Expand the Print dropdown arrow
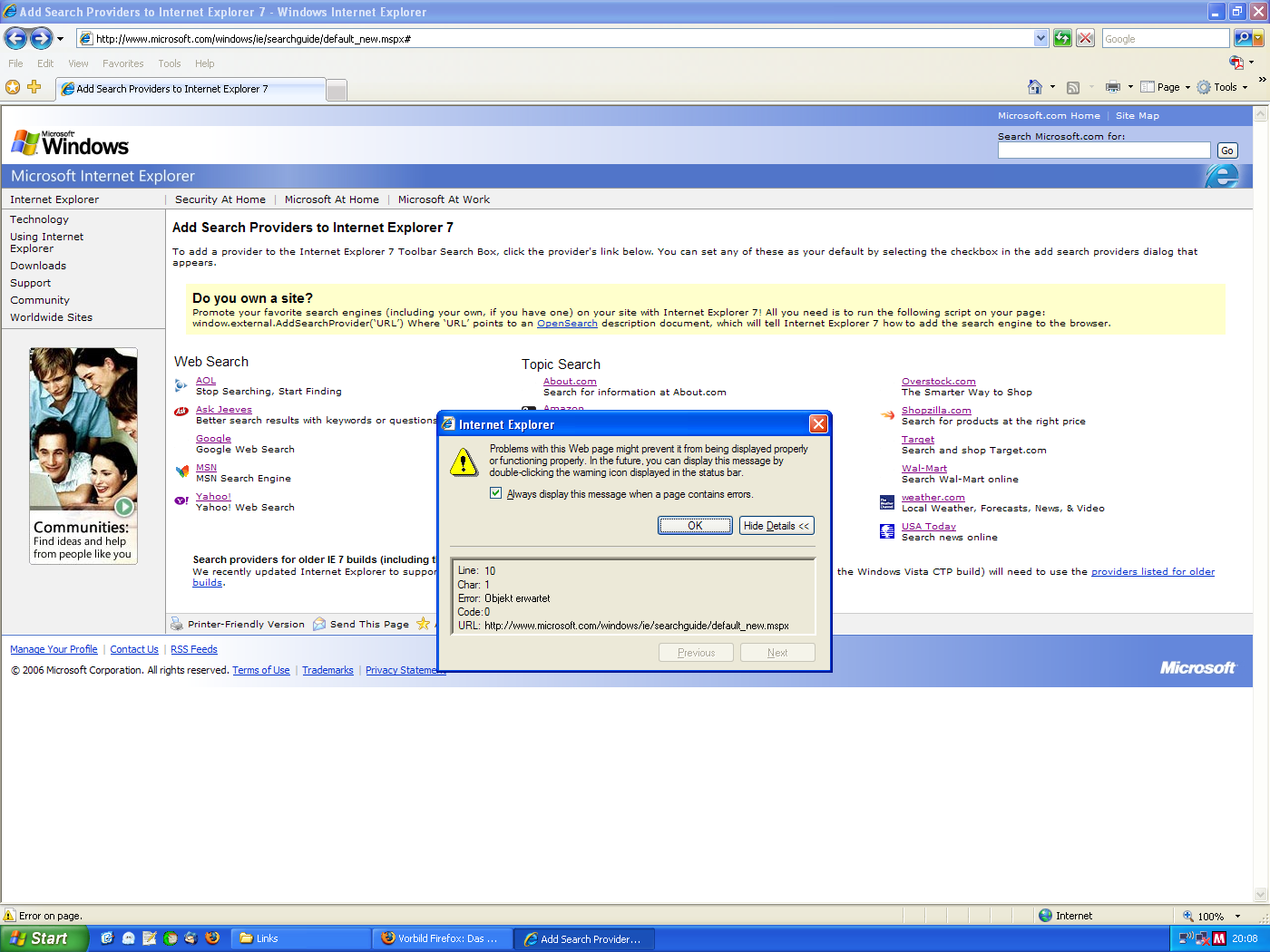This screenshot has height=952, width=1270. [x=1130, y=87]
